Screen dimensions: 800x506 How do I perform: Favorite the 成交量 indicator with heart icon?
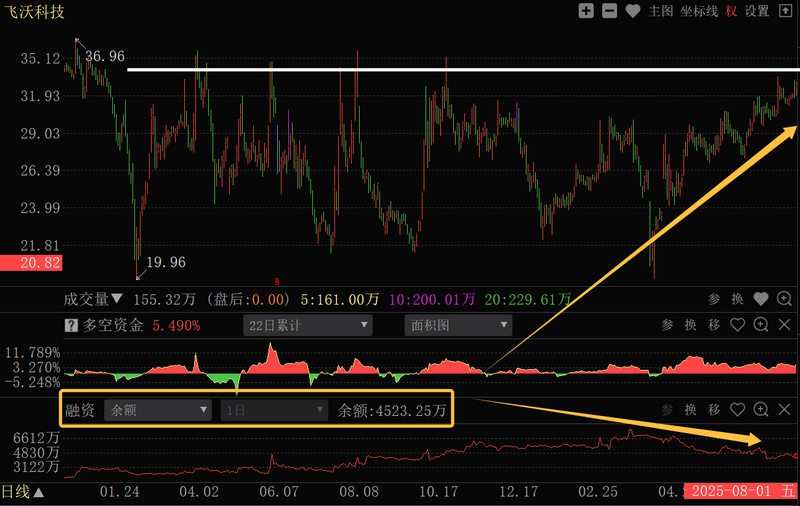tap(761, 298)
